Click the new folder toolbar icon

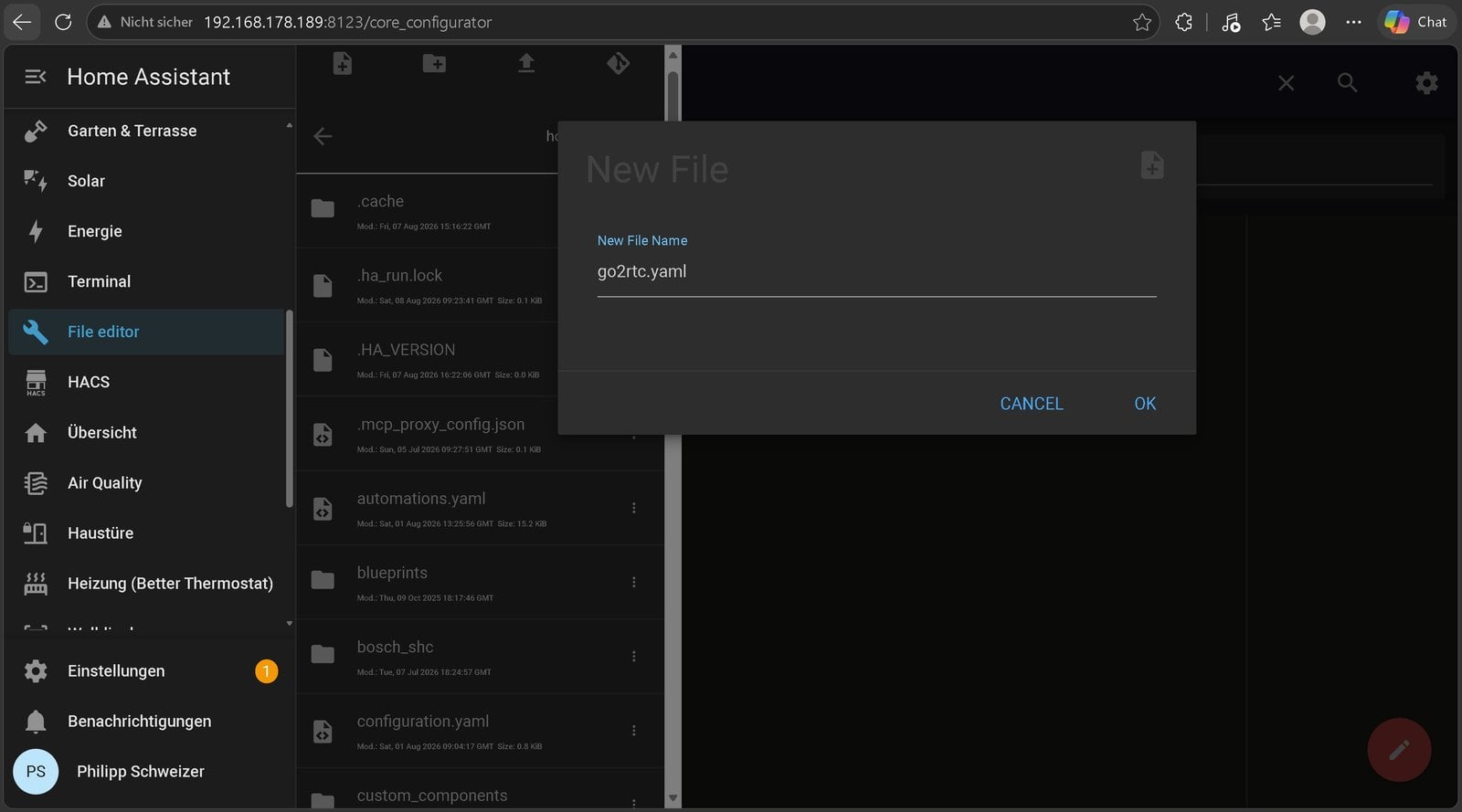click(x=434, y=63)
